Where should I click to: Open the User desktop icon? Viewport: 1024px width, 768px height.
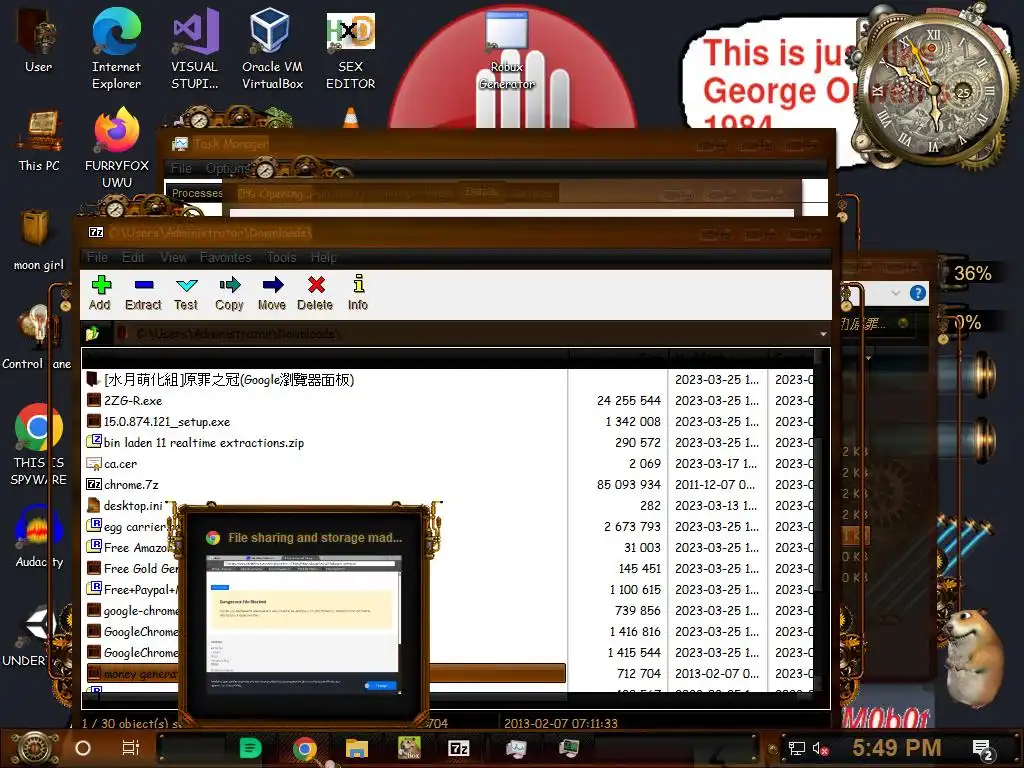(x=38, y=40)
